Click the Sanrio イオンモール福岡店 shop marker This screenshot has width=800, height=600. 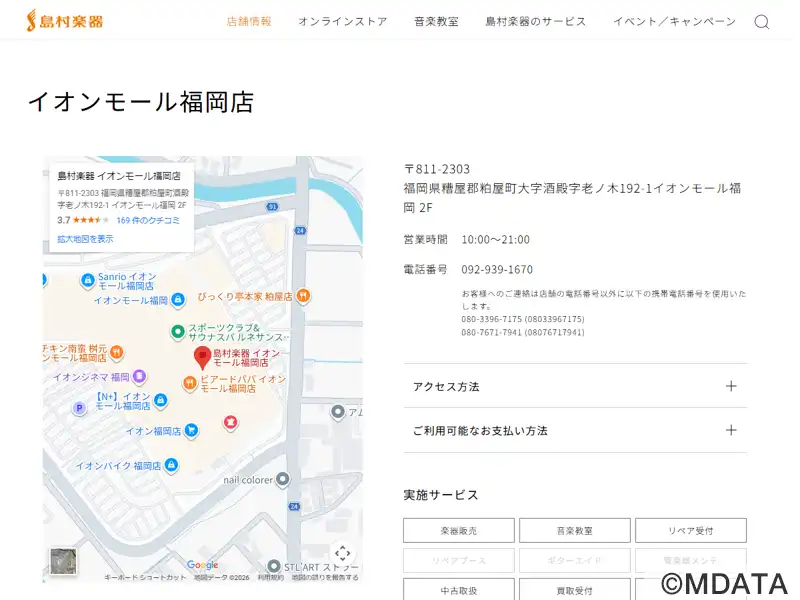tap(88, 280)
